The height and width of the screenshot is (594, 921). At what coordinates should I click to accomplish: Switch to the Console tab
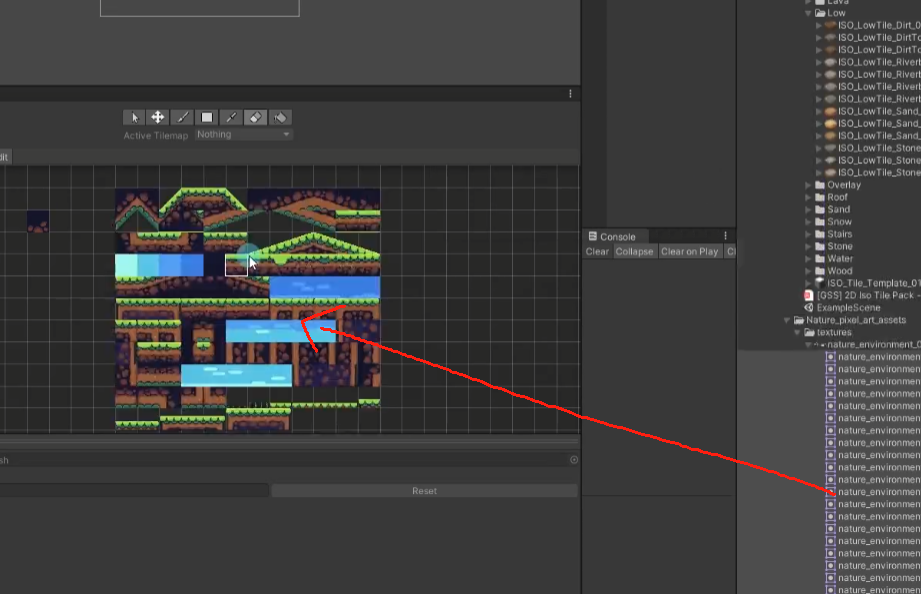(617, 236)
